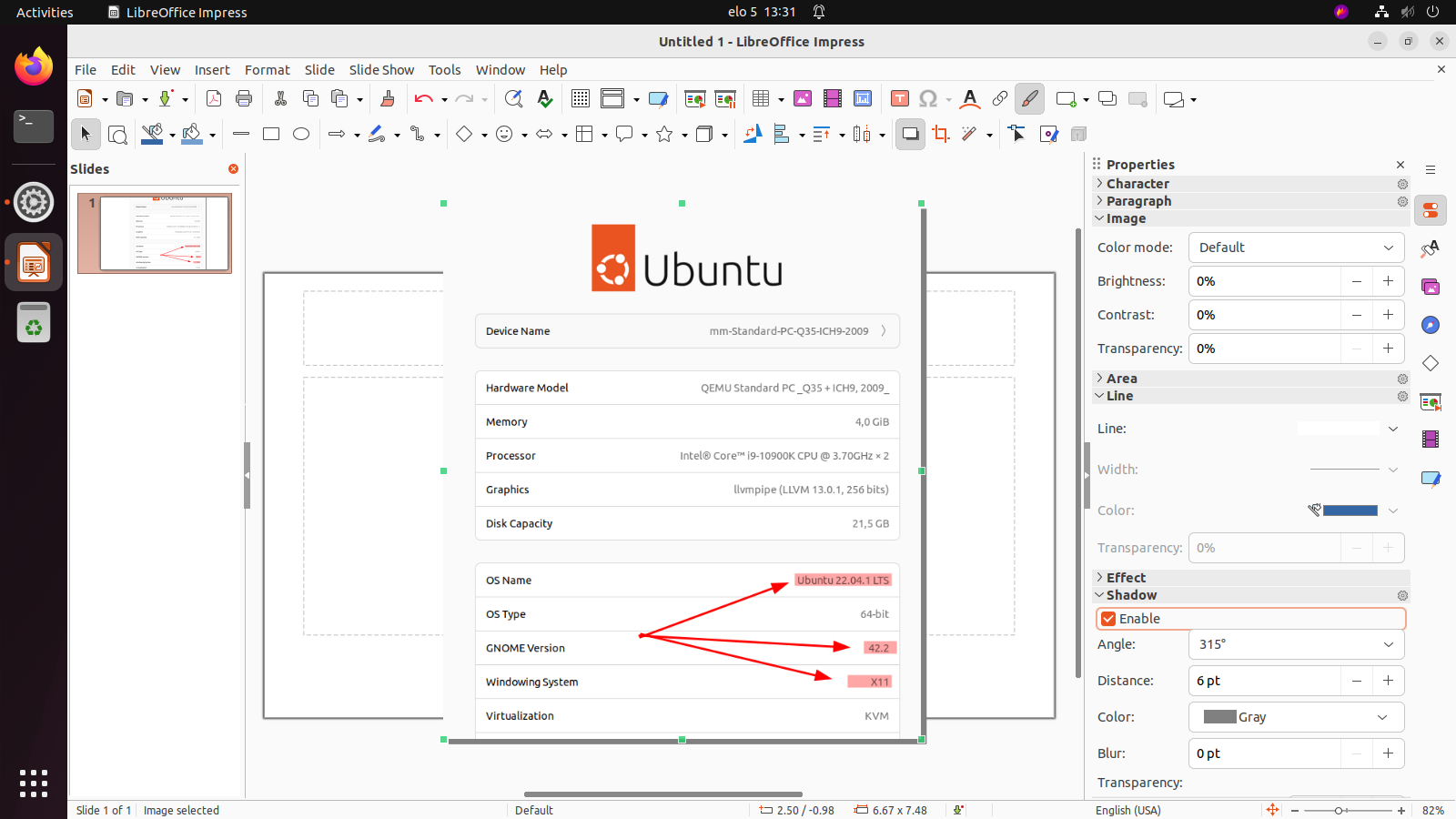This screenshot has width=1456, height=819.
Task: Open shadow Color Gray dropdown
Action: (x=1296, y=717)
